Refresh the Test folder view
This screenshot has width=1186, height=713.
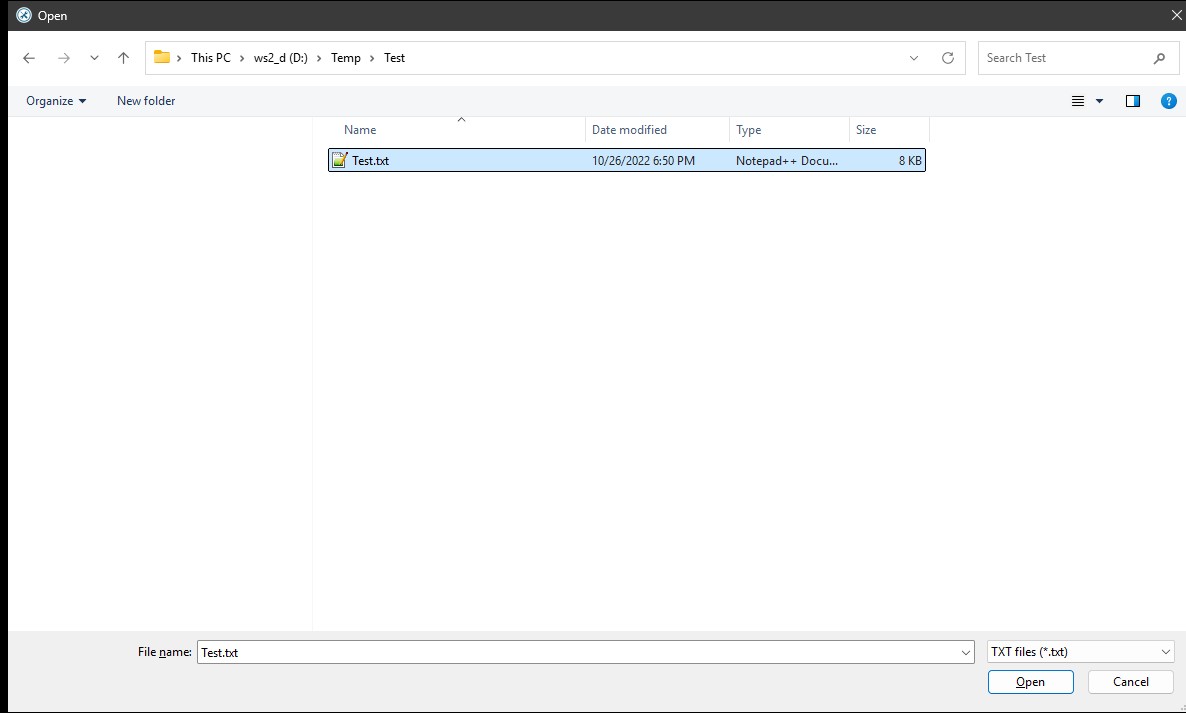coord(948,58)
